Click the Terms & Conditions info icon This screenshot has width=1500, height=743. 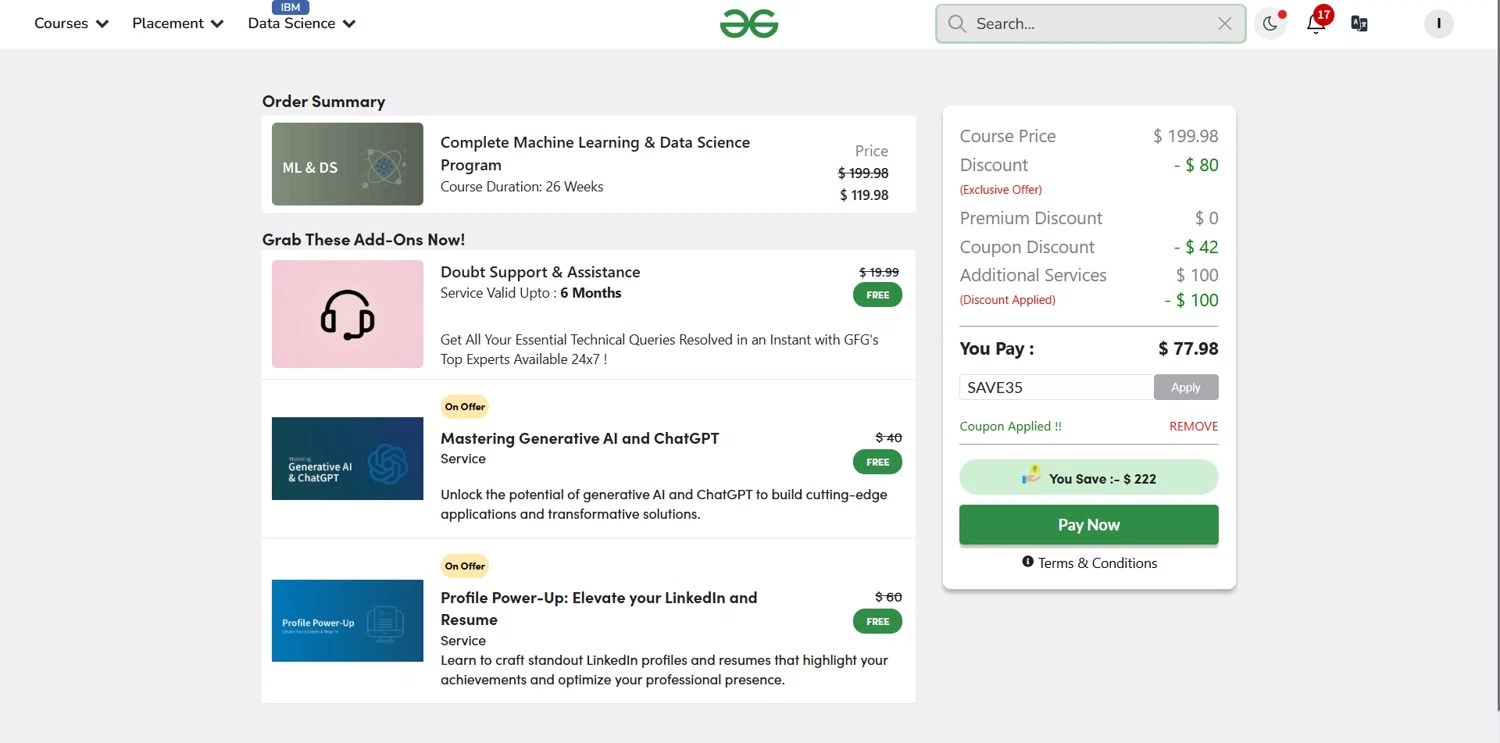(x=1027, y=562)
